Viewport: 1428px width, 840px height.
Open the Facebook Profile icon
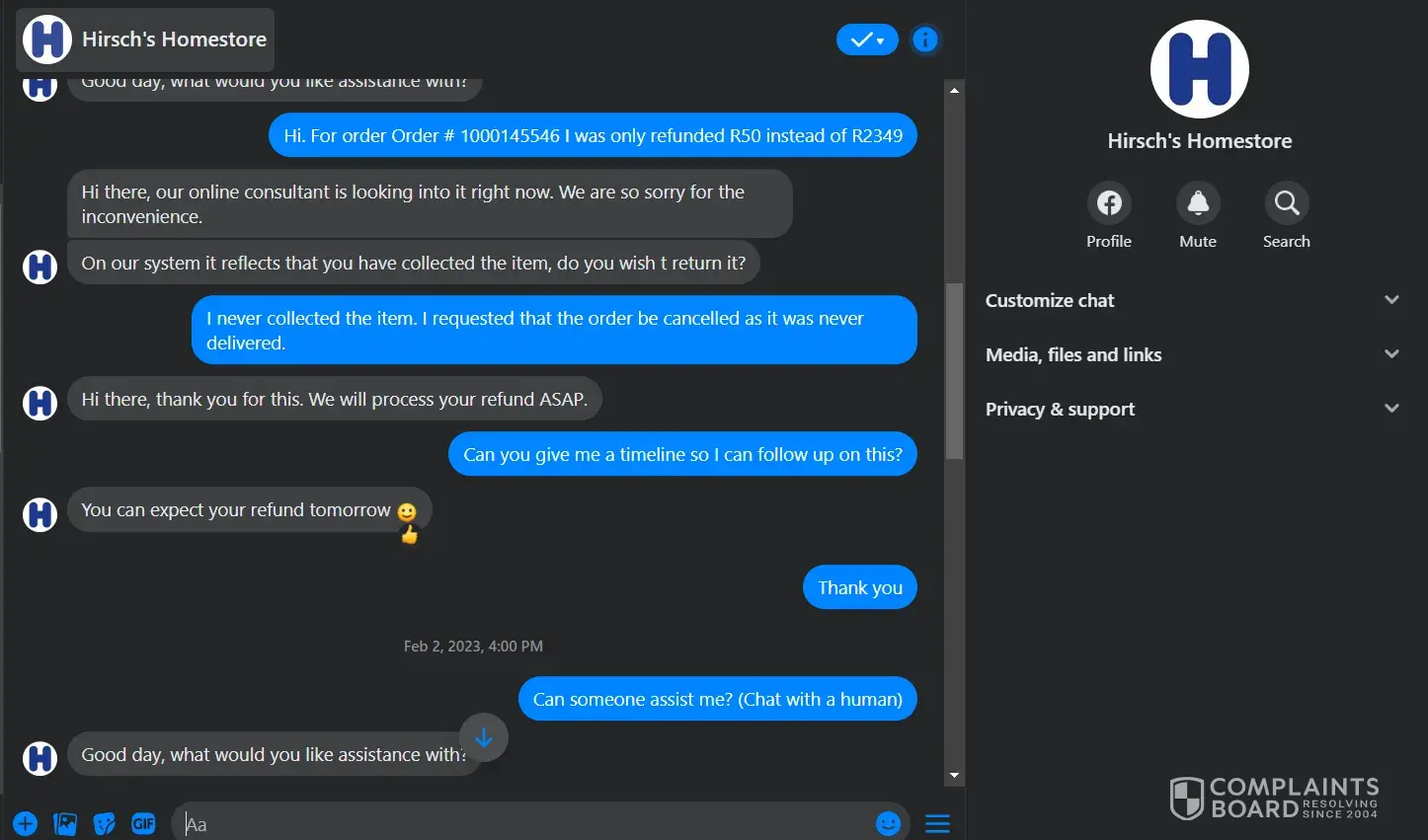1109,203
